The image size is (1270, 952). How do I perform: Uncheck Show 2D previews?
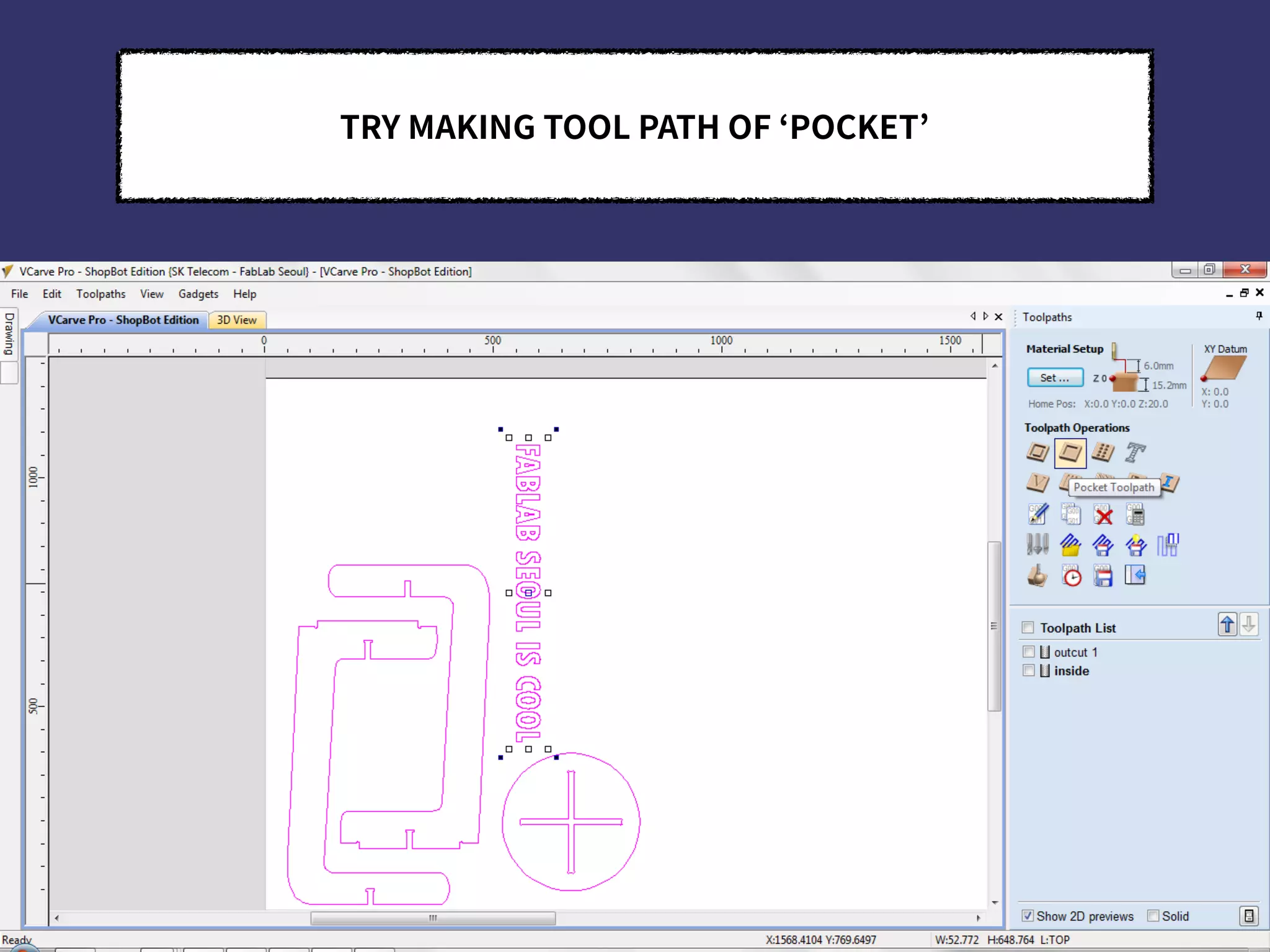point(1028,916)
